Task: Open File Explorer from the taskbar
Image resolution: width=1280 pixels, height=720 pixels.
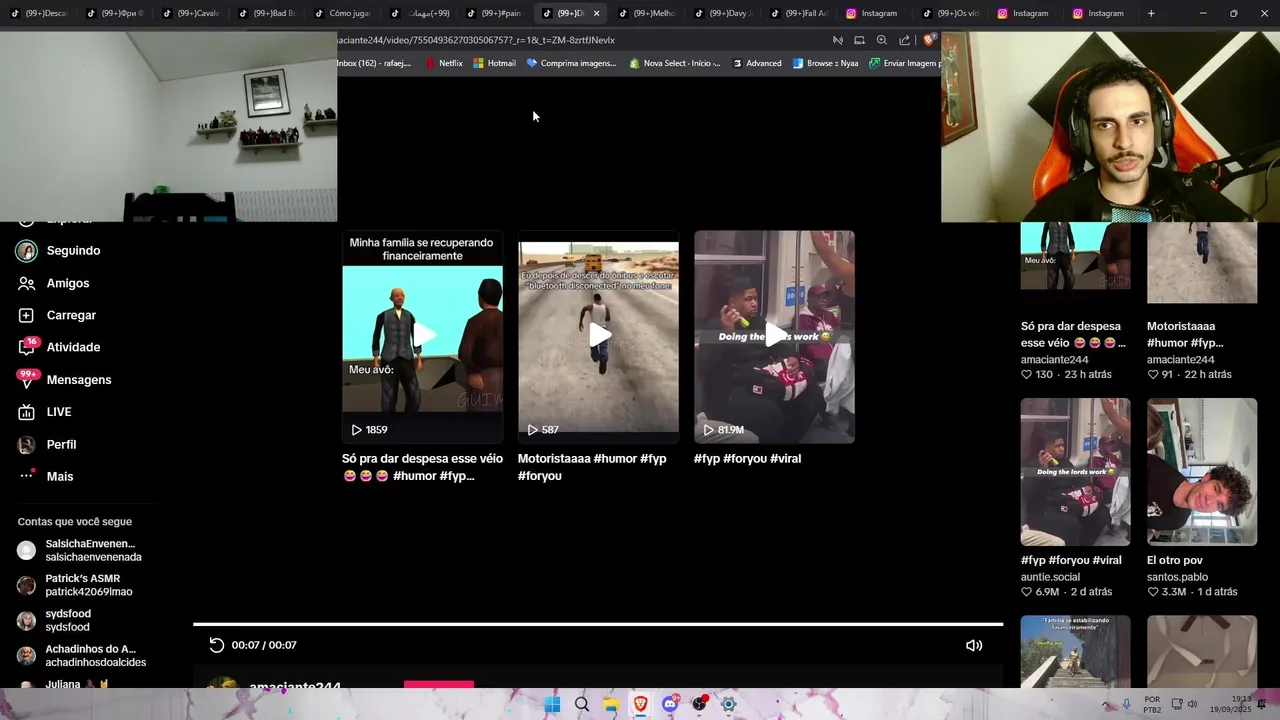Action: (611, 704)
